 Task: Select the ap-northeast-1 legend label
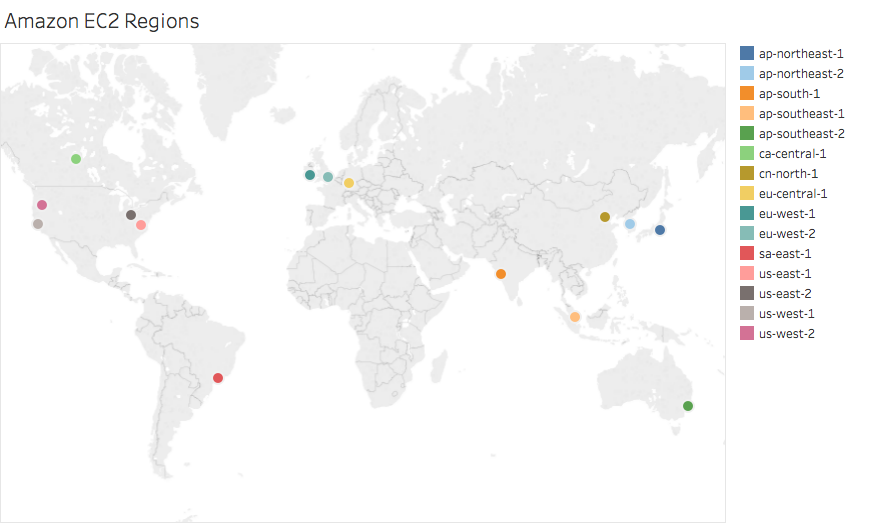801,54
